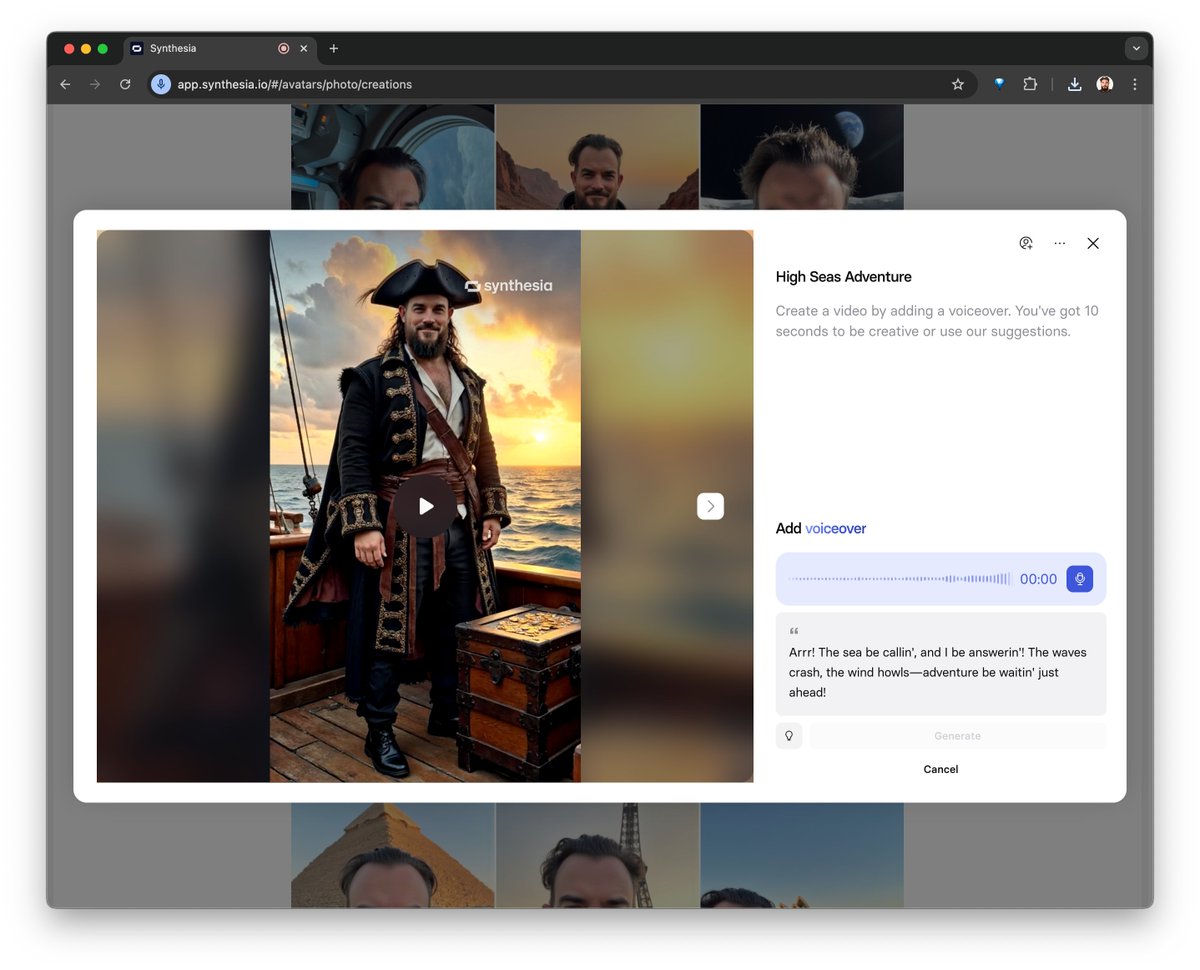
Task: Open Chrome's three-dot menu
Action: [1134, 84]
